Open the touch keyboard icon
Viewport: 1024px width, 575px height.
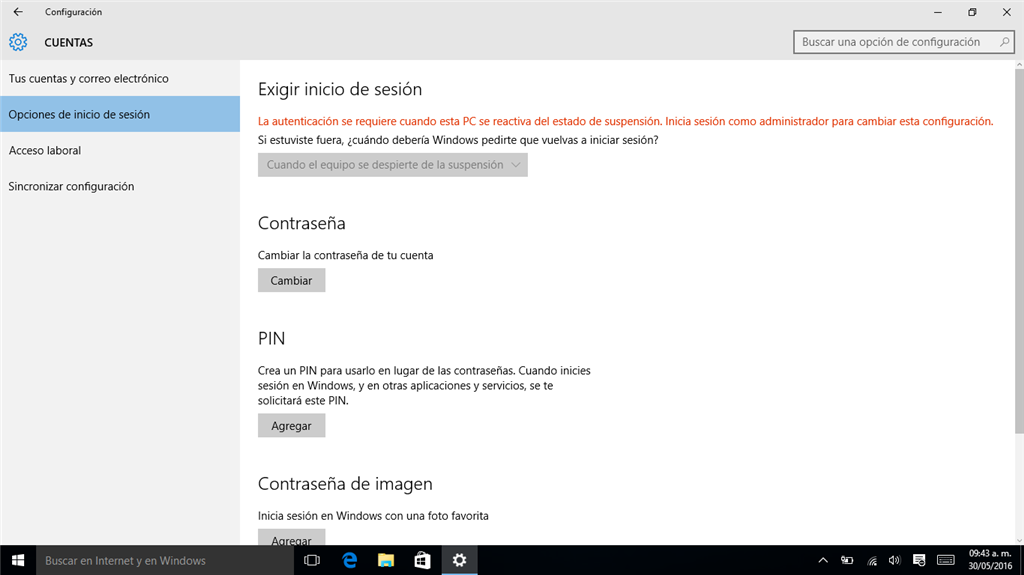tap(946, 561)
